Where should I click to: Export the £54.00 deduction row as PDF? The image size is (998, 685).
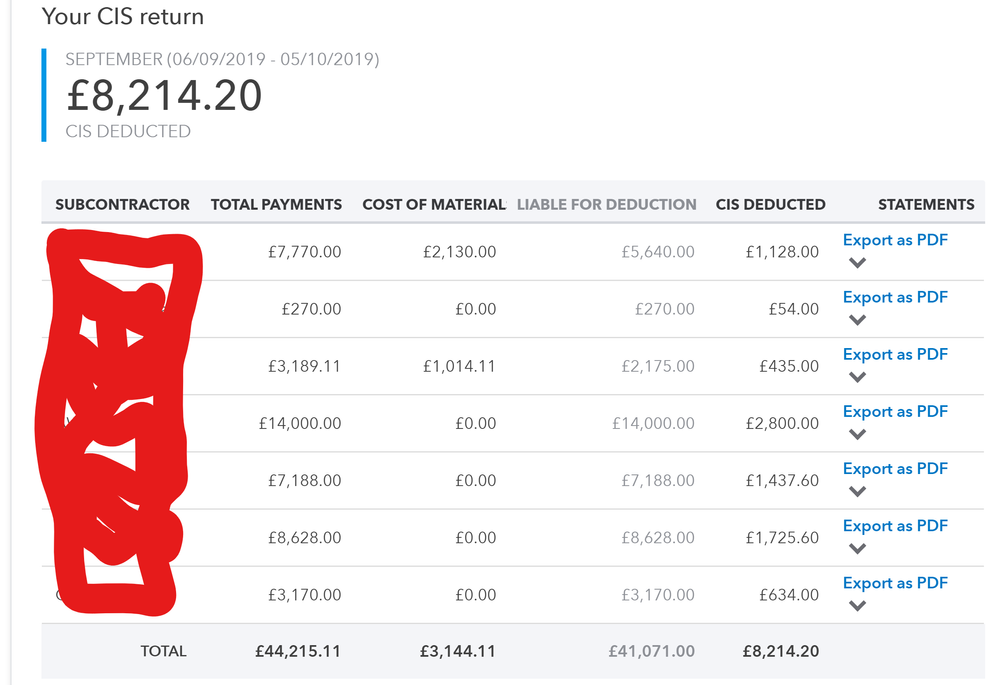(895, 297)
